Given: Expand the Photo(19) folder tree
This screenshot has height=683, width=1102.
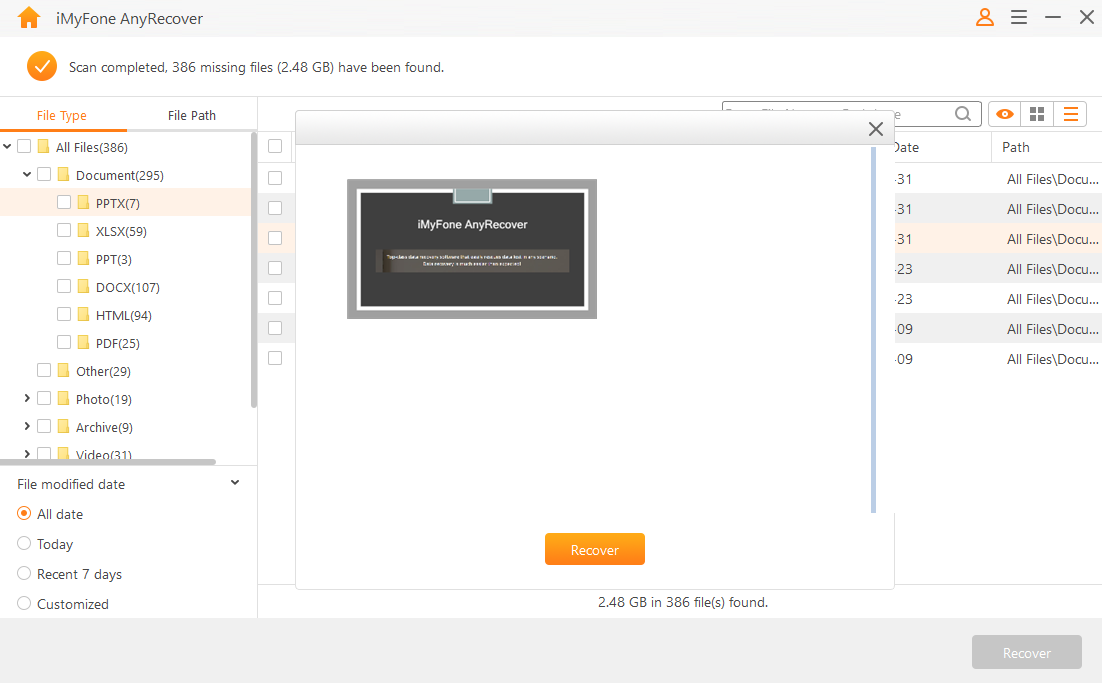Looking at the screenshot, I should 27,398.
